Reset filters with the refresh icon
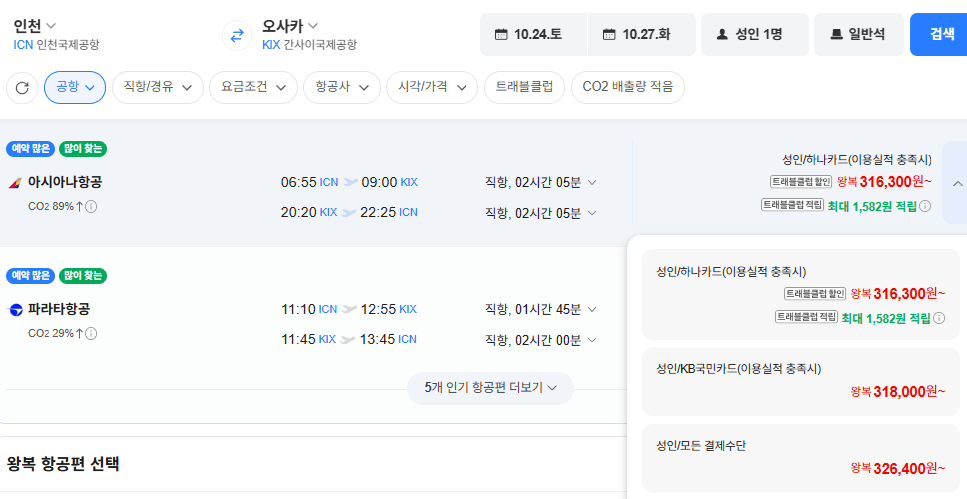 22,88
